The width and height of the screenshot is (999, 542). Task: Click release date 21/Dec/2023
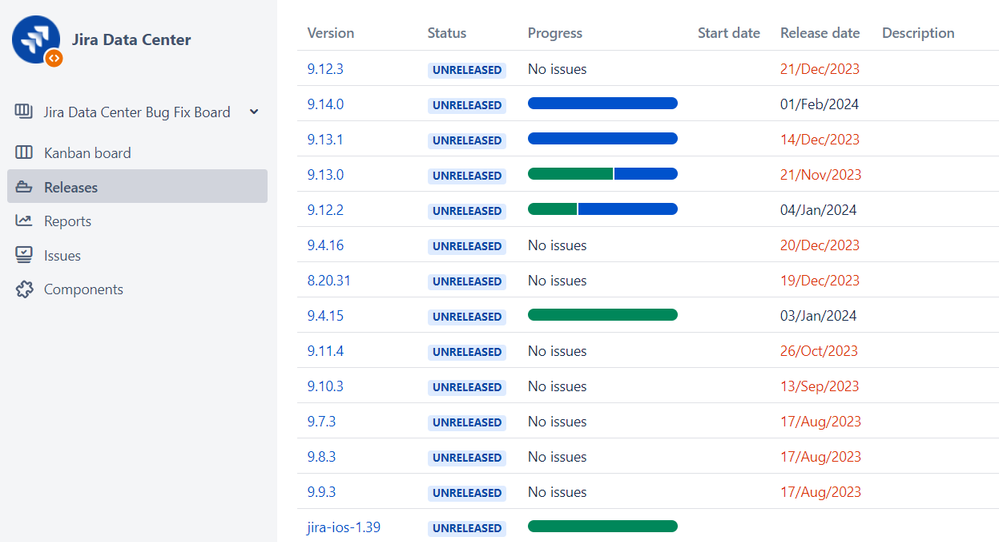819,69
